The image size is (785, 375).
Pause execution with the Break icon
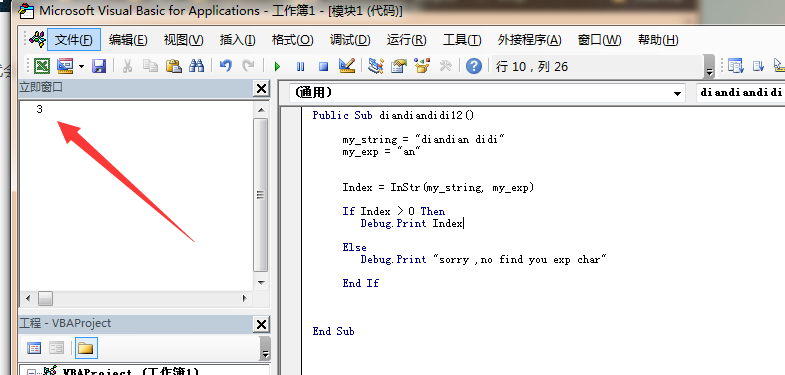(300, 67)
